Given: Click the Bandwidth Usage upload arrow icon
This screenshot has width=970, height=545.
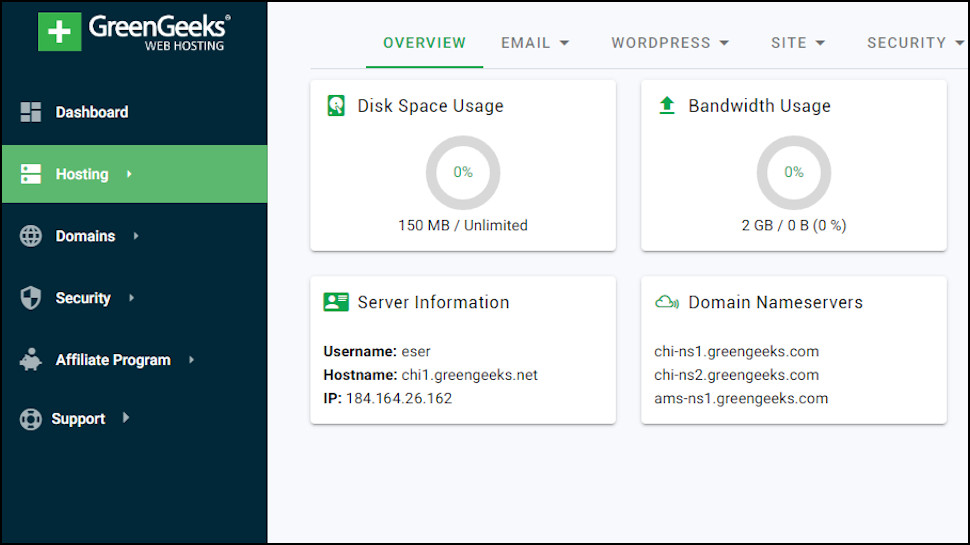Looking at the screenshot, I should [667, 105].
